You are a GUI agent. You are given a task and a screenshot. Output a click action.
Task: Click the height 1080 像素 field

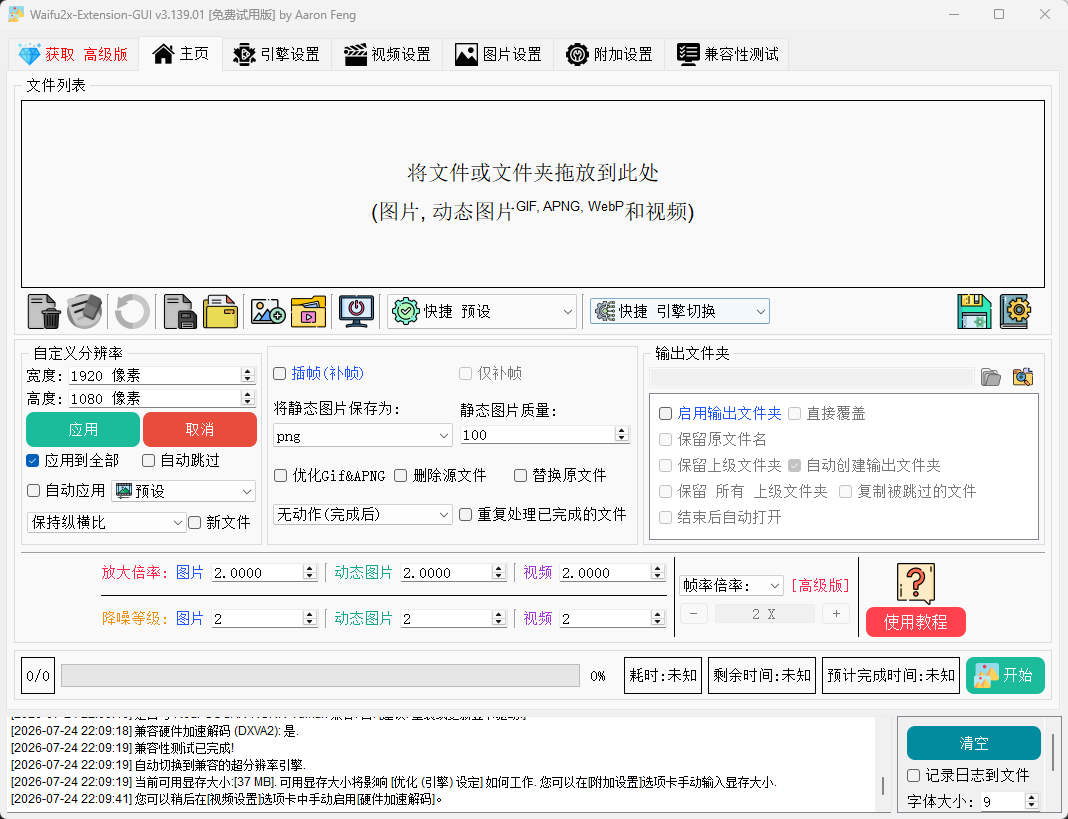161,398
